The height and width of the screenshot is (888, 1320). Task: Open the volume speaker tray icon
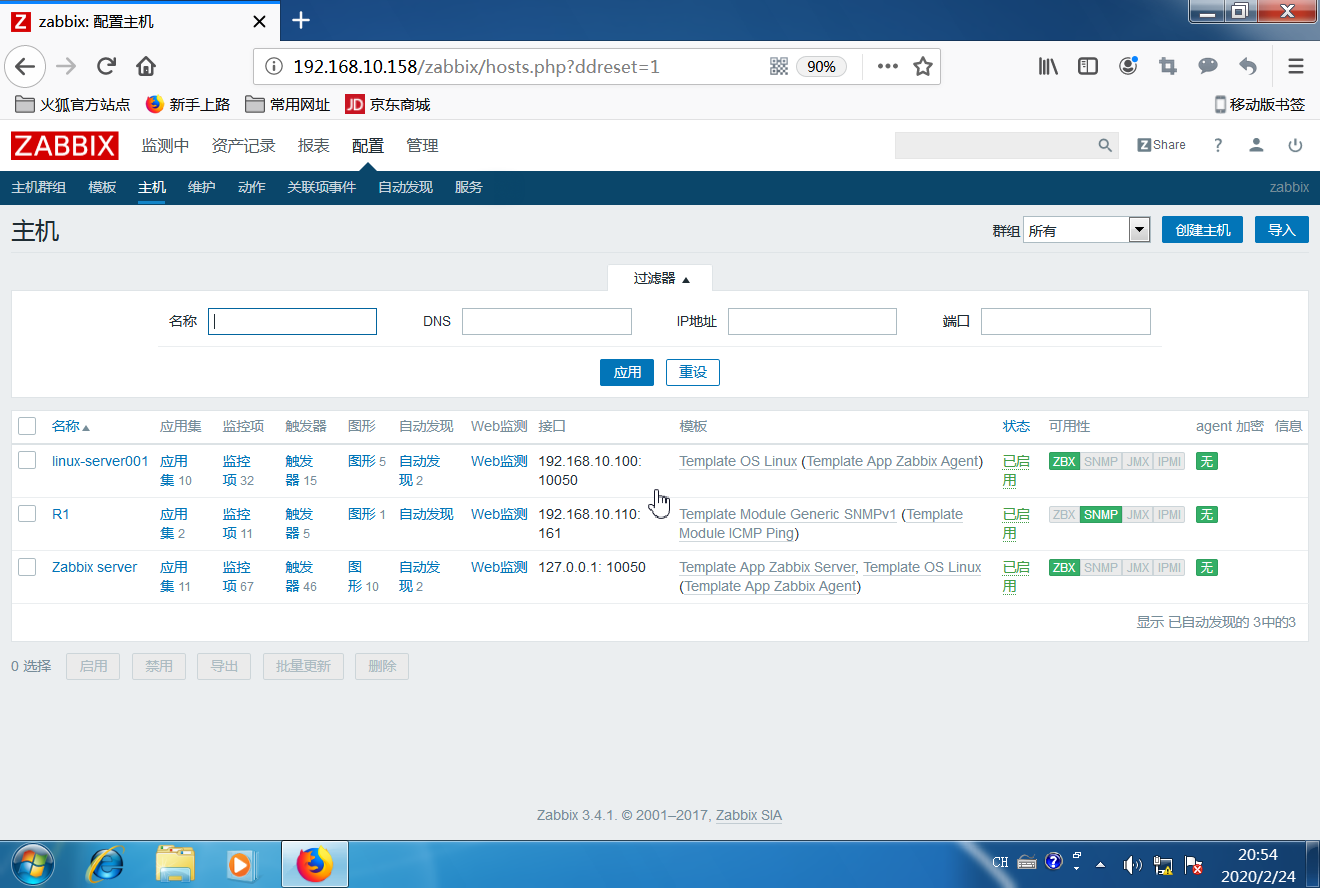[x=1132, y=864]
